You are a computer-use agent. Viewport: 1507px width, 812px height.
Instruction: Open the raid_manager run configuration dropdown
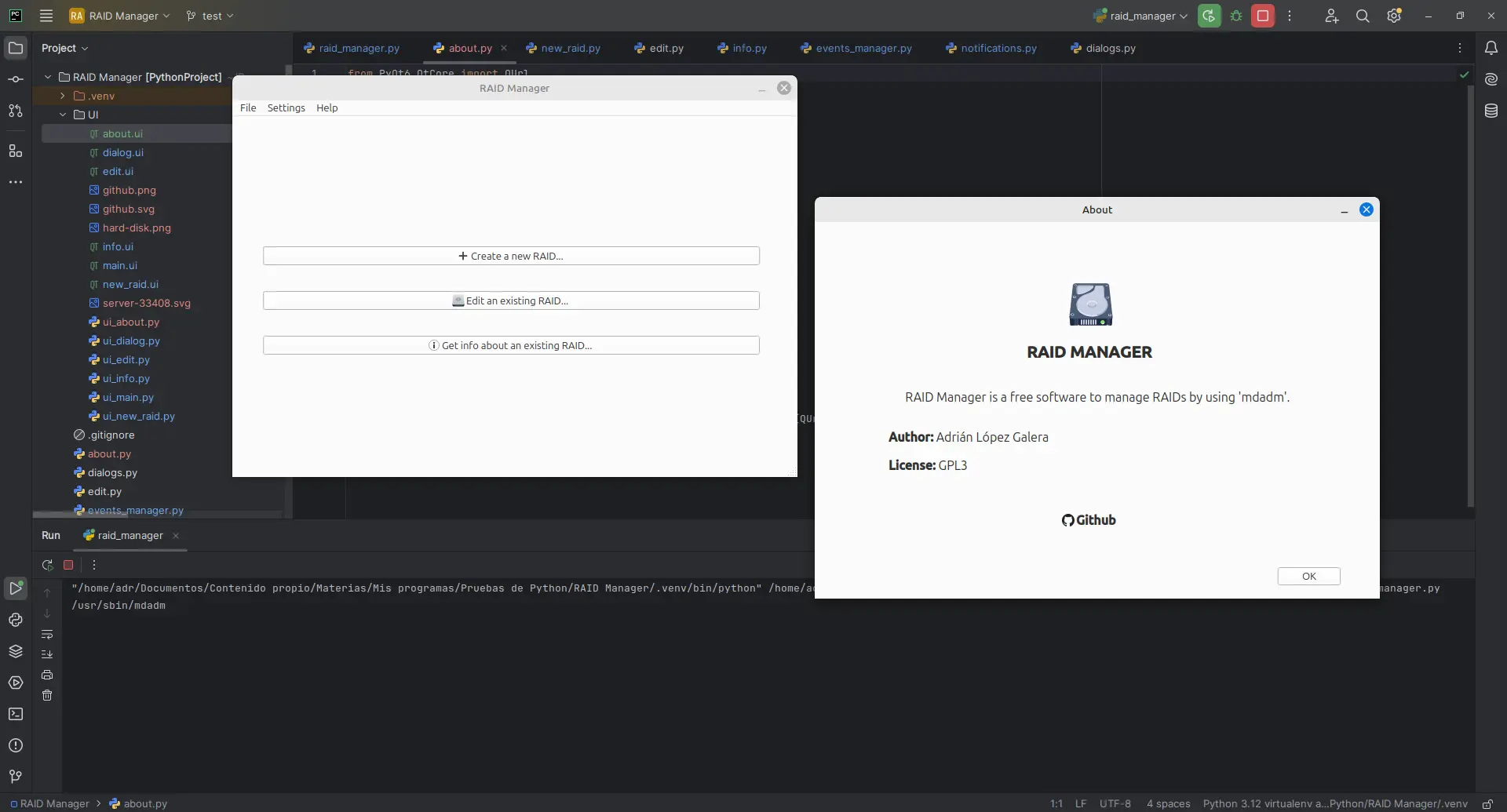pyautogui.click(x=1142, y=16)
